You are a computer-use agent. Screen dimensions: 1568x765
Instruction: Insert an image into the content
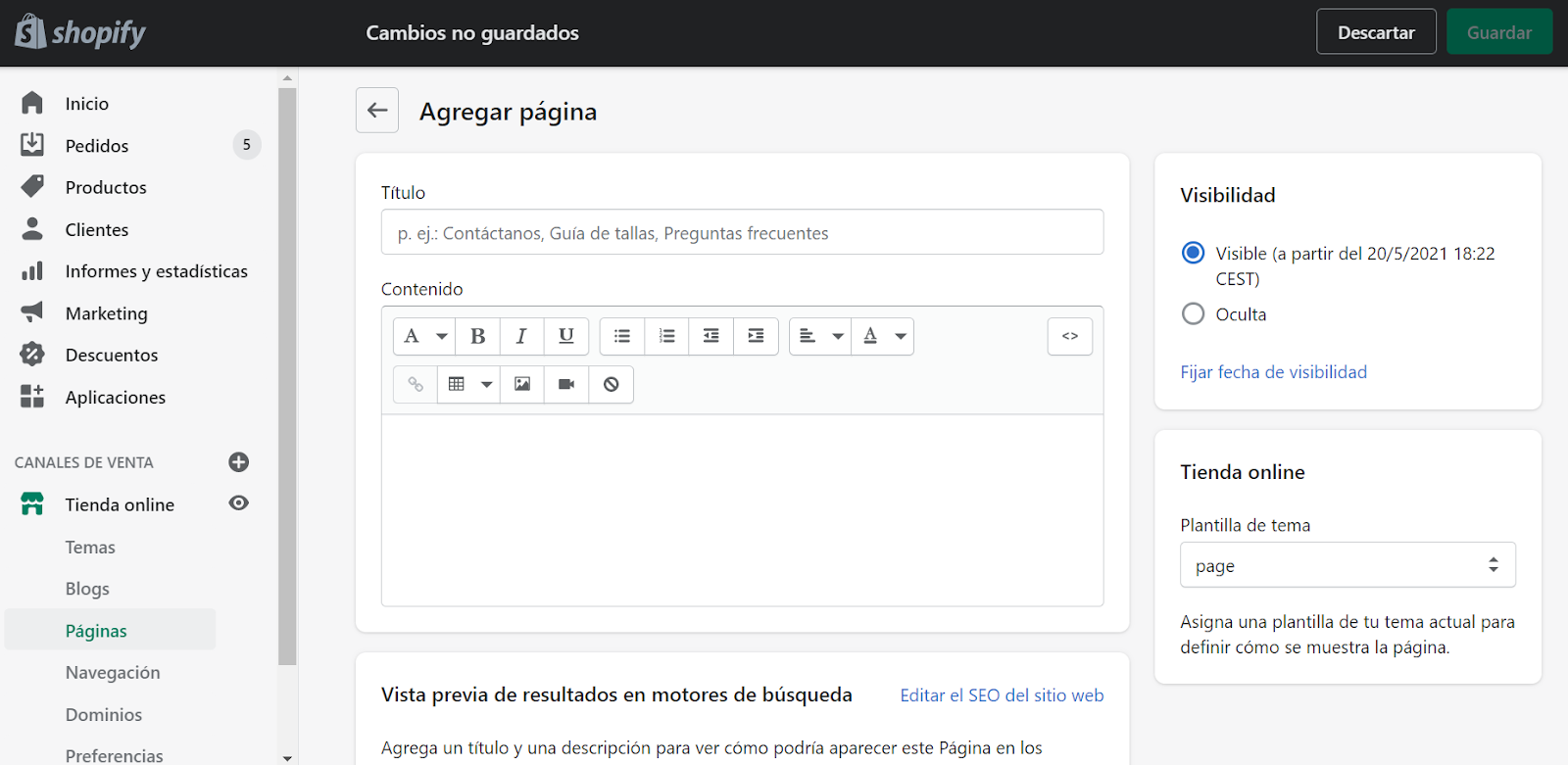(522, 384)
